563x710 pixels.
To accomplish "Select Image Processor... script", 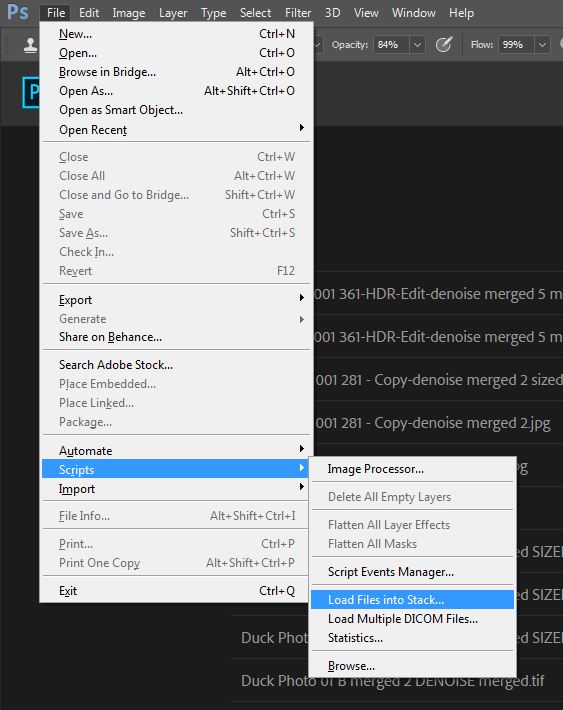I will pyautogui.click(x=412, y=469).
